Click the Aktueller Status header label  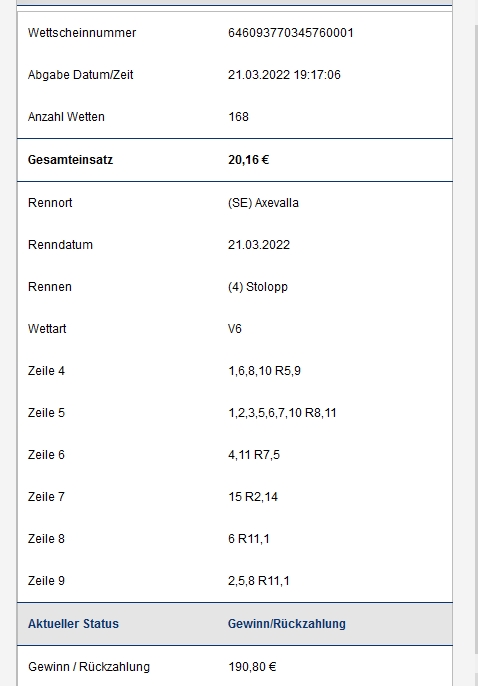[x=73, y=623]
